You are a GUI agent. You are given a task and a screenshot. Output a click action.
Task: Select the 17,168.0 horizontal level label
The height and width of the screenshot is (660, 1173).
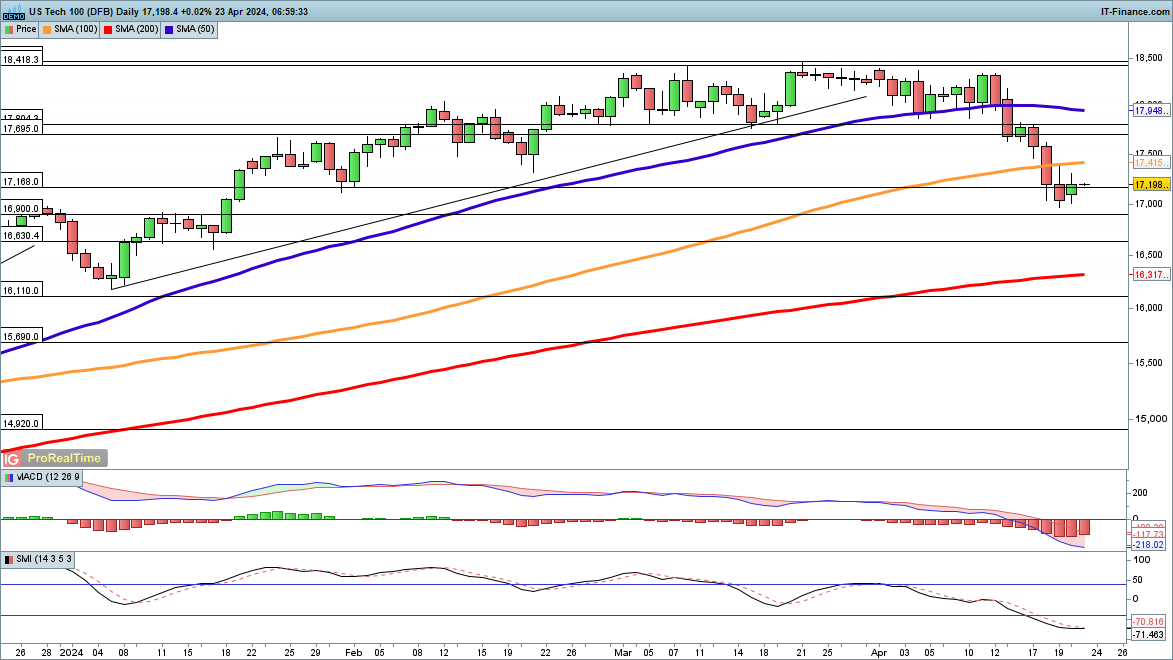coord(21,182)
